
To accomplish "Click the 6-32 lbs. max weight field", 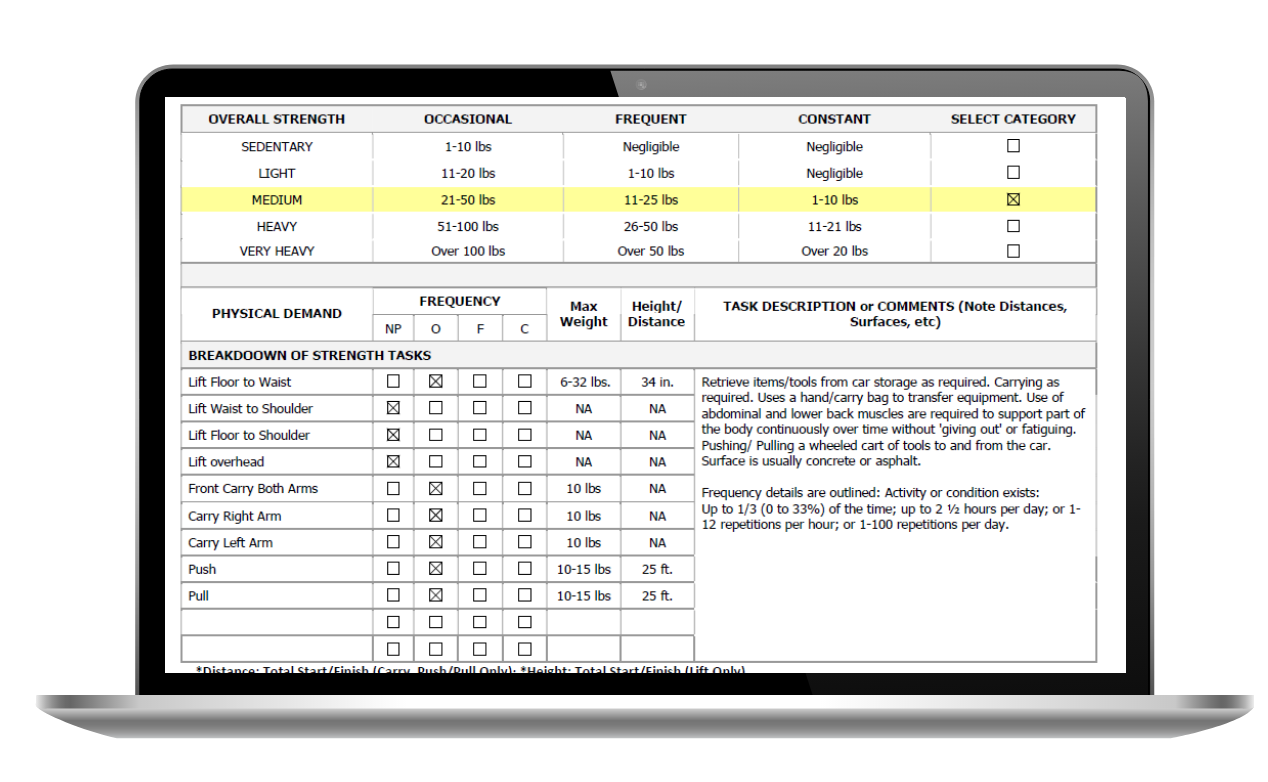I will (583, 382).
